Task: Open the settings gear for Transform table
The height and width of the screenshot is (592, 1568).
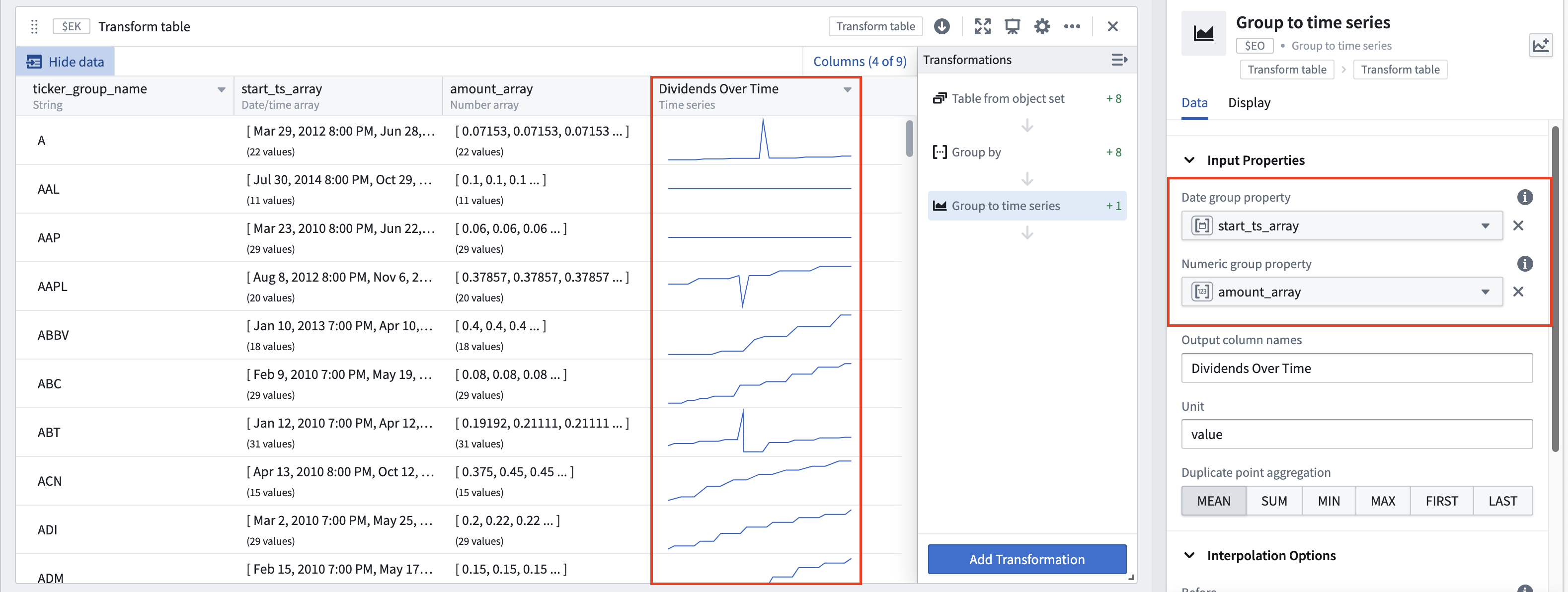Action: click(1041, 26)
